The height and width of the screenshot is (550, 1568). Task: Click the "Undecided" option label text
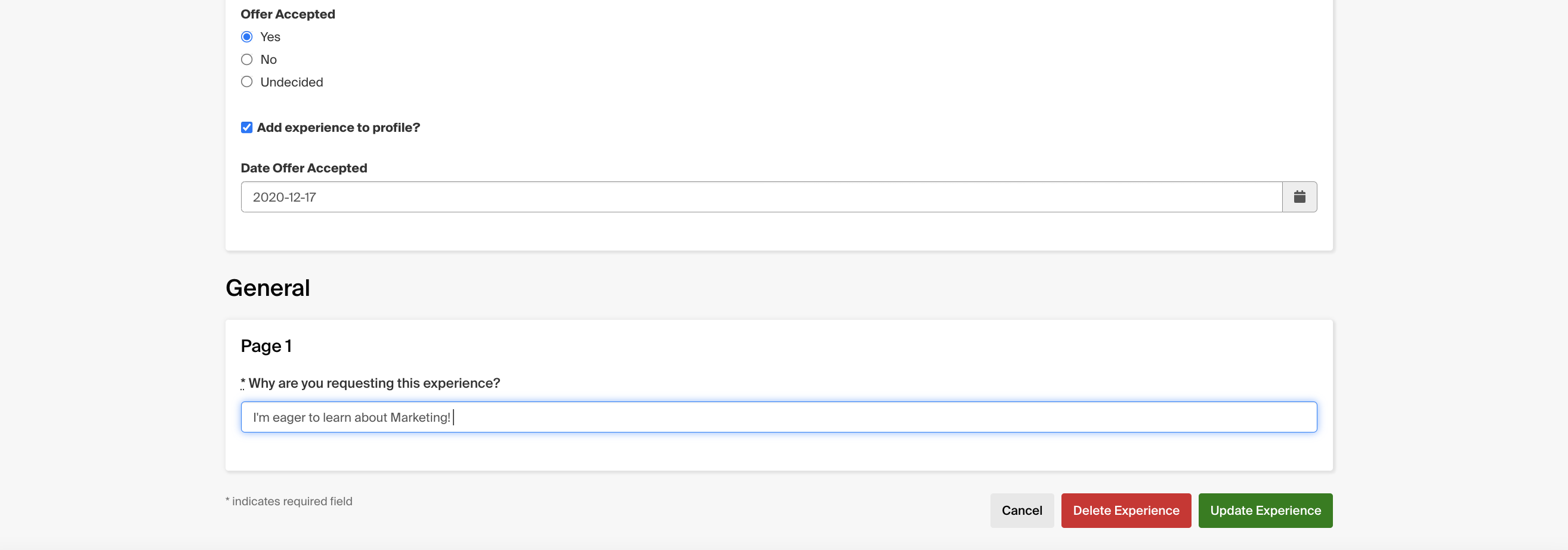tap(292, 82)
